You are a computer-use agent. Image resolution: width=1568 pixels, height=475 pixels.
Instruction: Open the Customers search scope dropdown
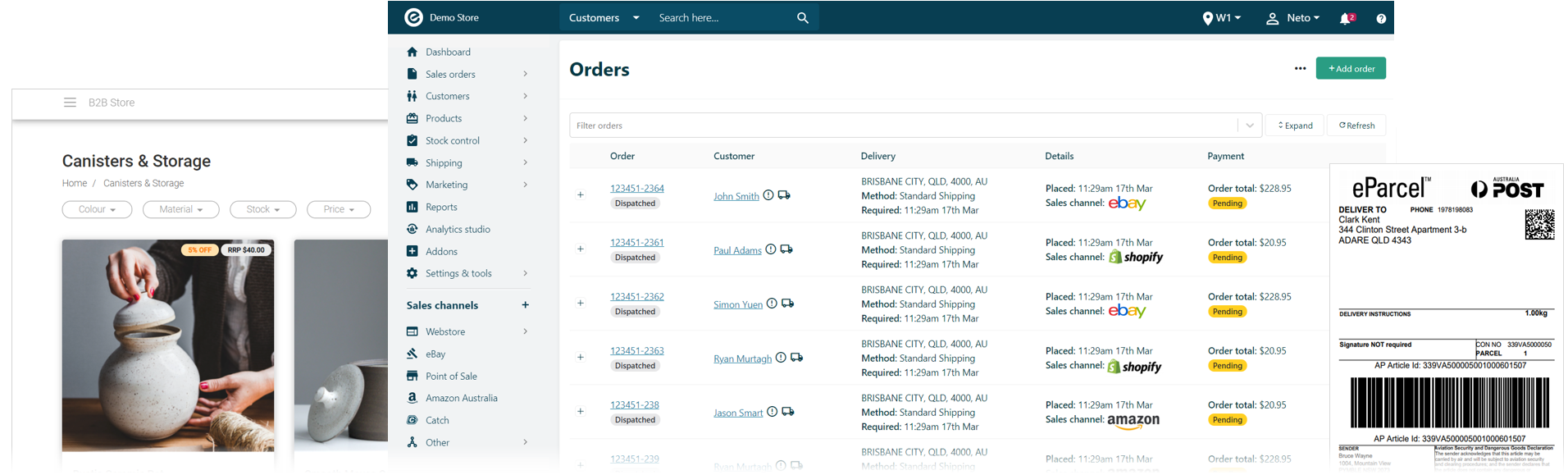(604, 18)
